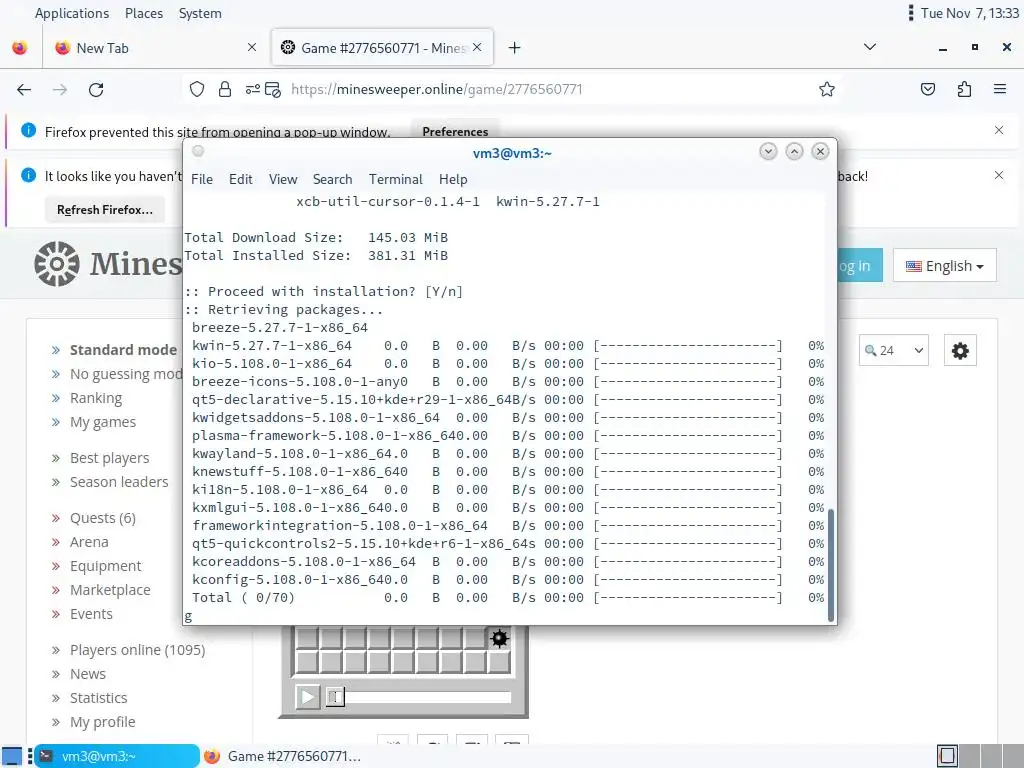Screen dimensions: 1024x768
Task: Click the browser address bar URL
Action: coord(436,89)
